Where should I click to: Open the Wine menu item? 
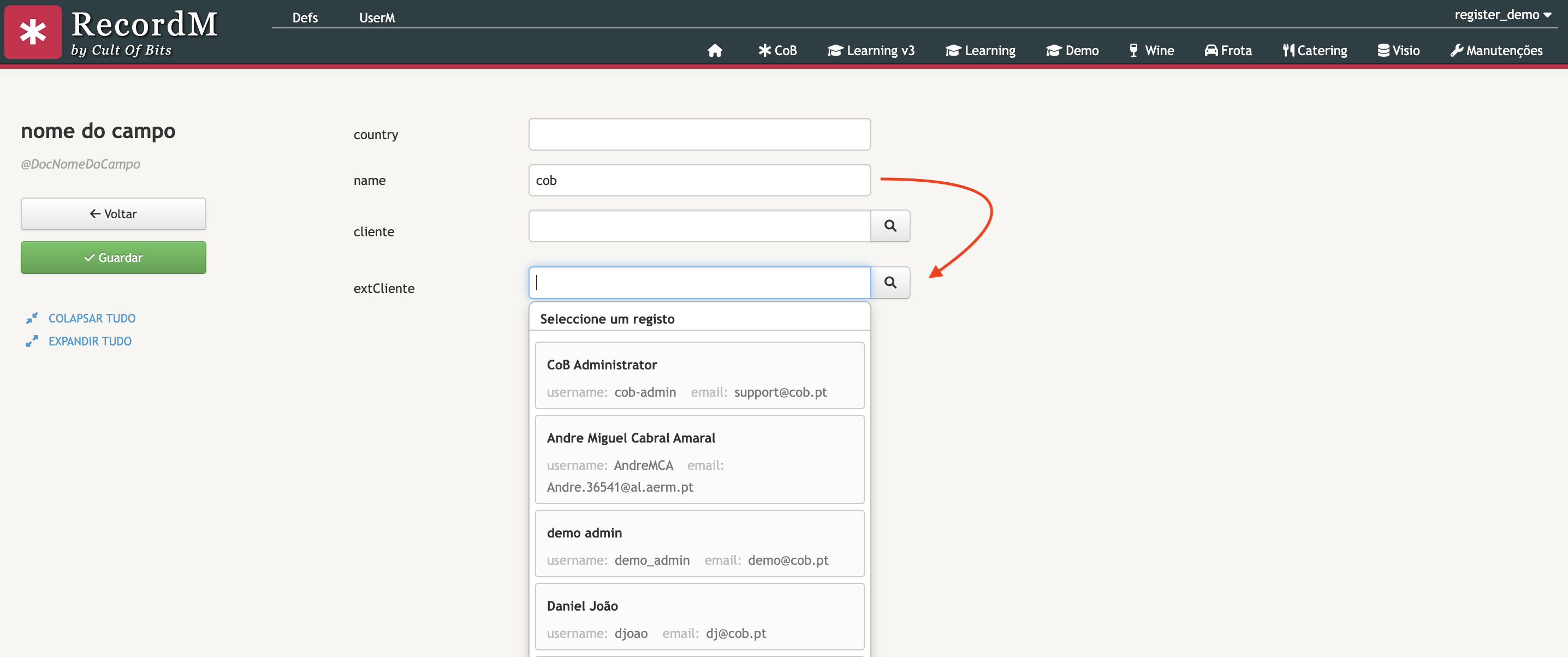(x=1151, y=51)
